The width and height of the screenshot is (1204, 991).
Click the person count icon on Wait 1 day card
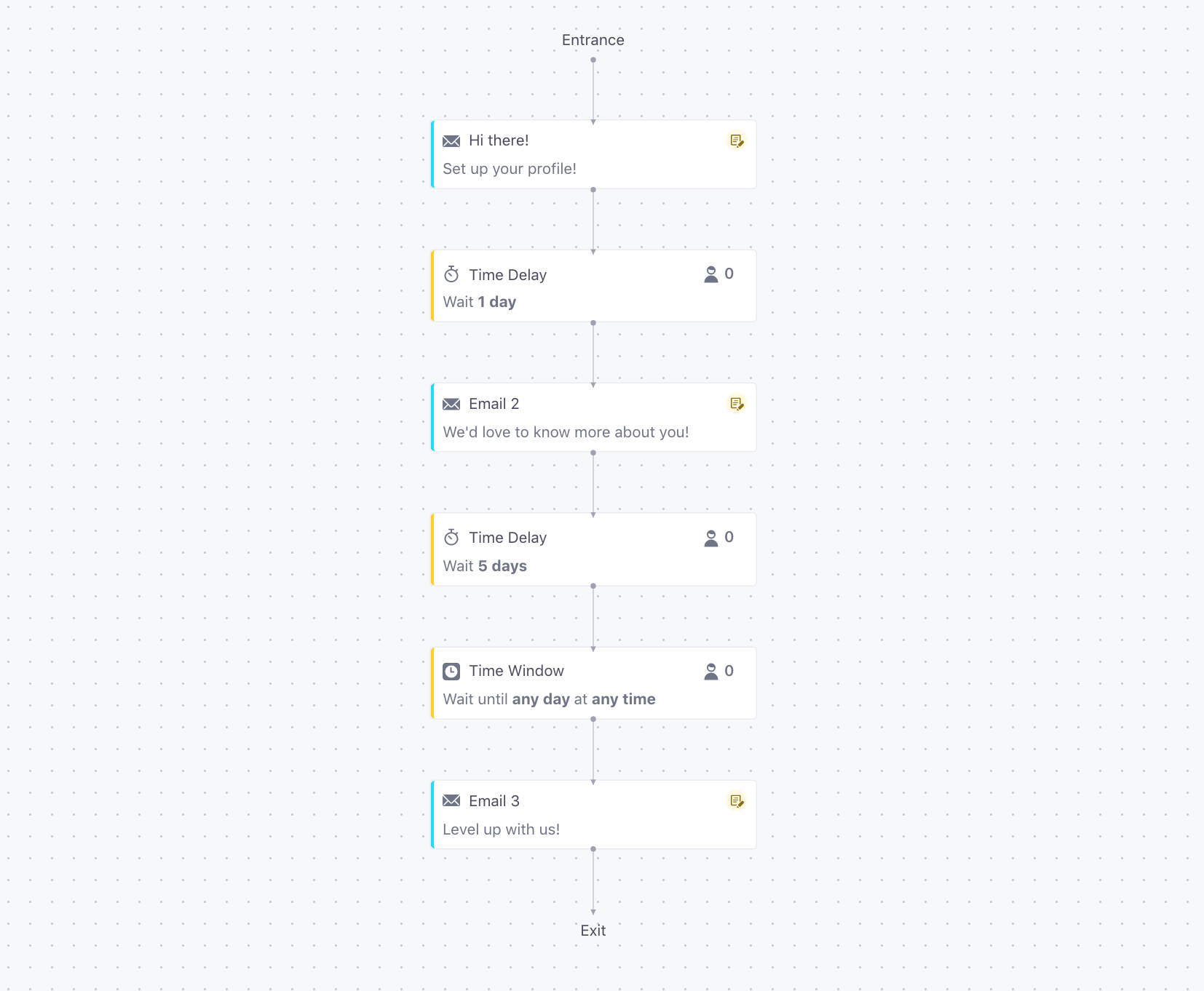click(x=711, y=274)
